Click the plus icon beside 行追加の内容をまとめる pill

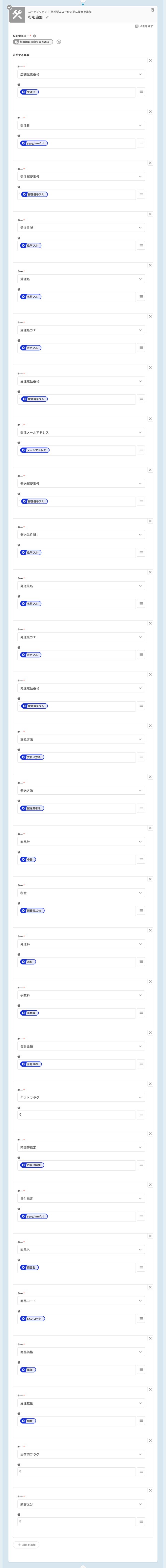point(58,42)
